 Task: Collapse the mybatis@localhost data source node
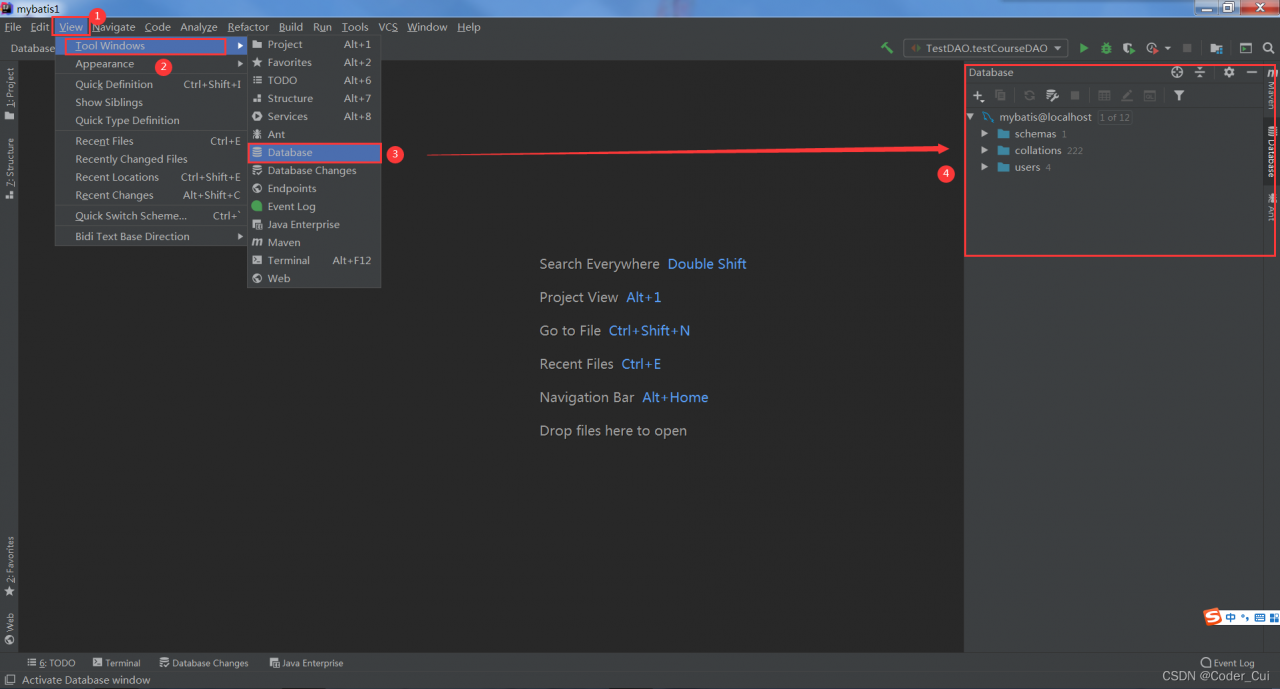tap(970, 117)
